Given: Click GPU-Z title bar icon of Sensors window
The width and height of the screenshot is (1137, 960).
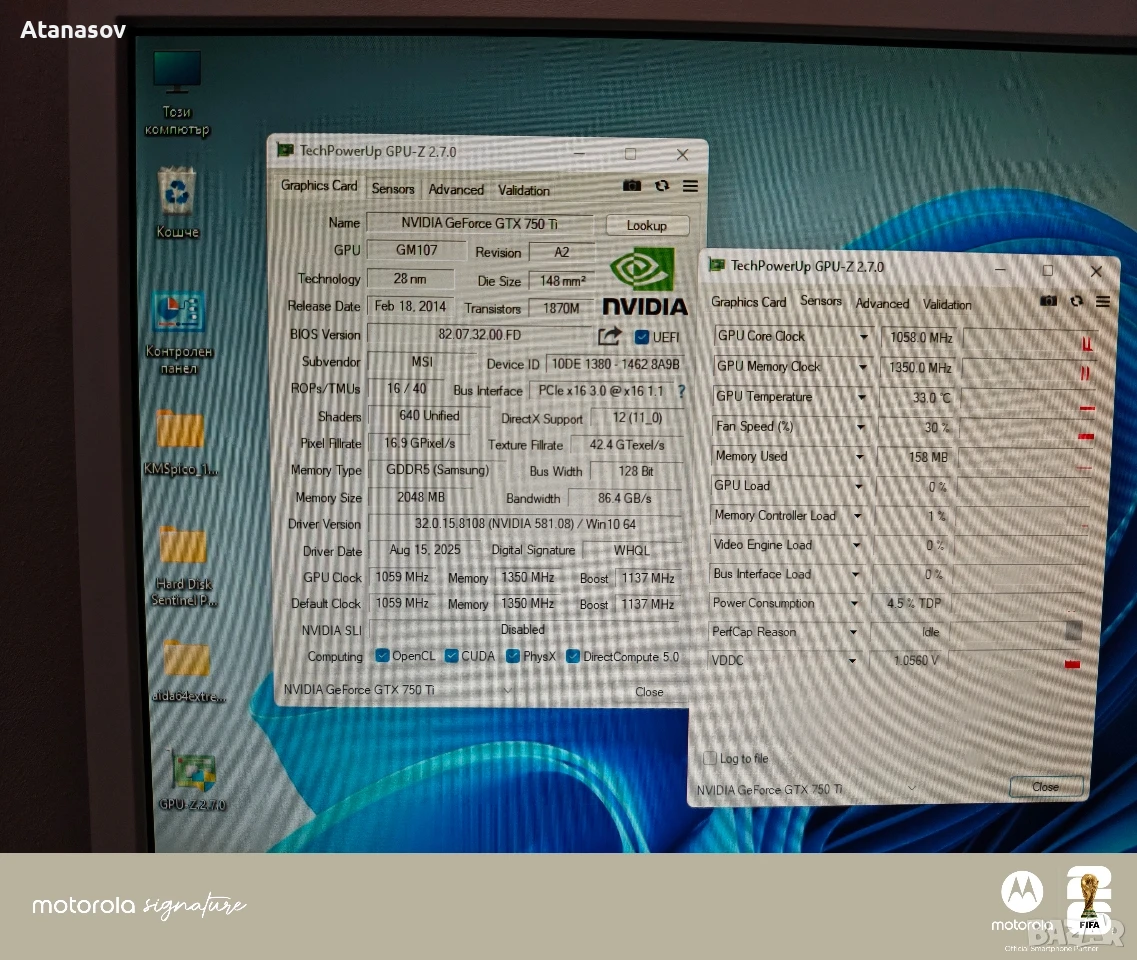Looking at the screenshot, I should 717,265.
